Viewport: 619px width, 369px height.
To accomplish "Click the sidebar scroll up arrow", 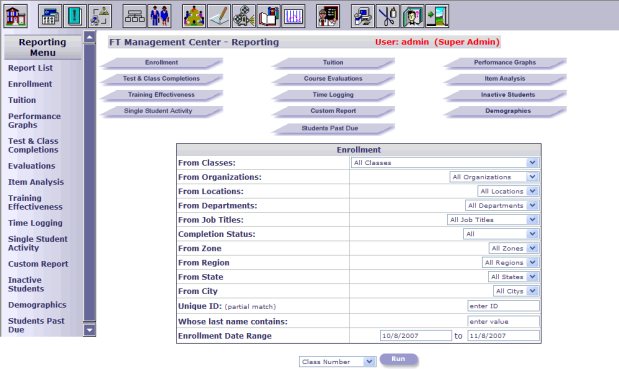I will (90, 37).
